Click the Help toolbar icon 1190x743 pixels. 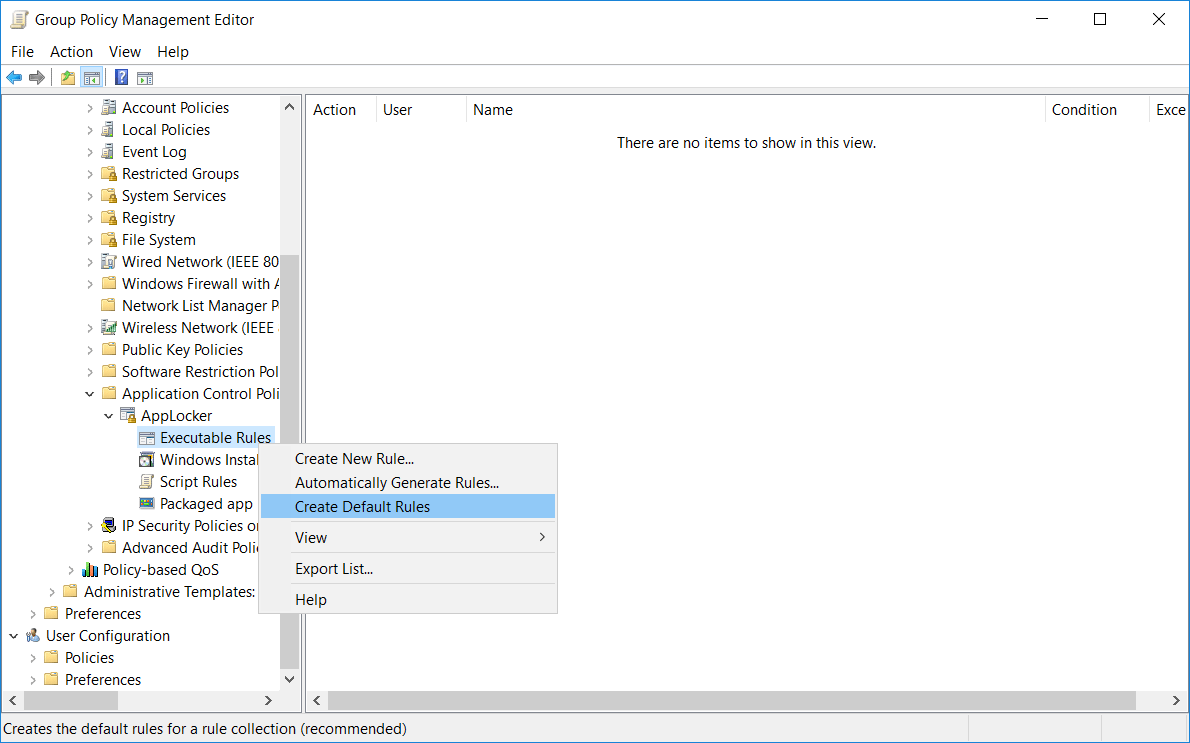point(120,77)
